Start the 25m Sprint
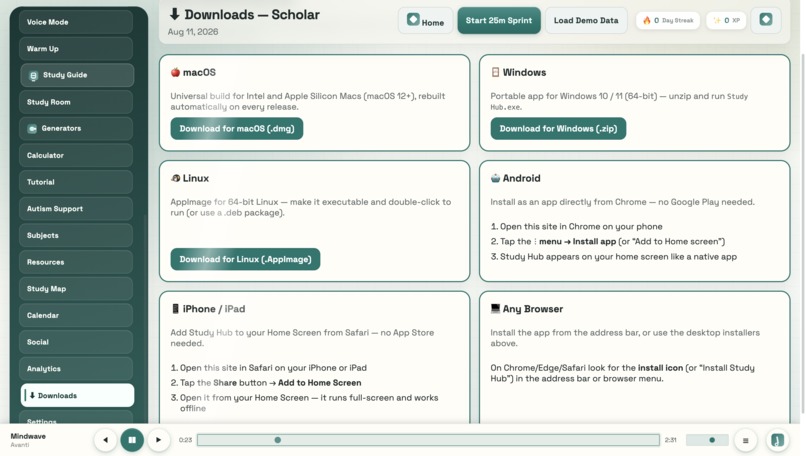Image resolution: width=806 pixels, height=456 pixels. [499, 21]
